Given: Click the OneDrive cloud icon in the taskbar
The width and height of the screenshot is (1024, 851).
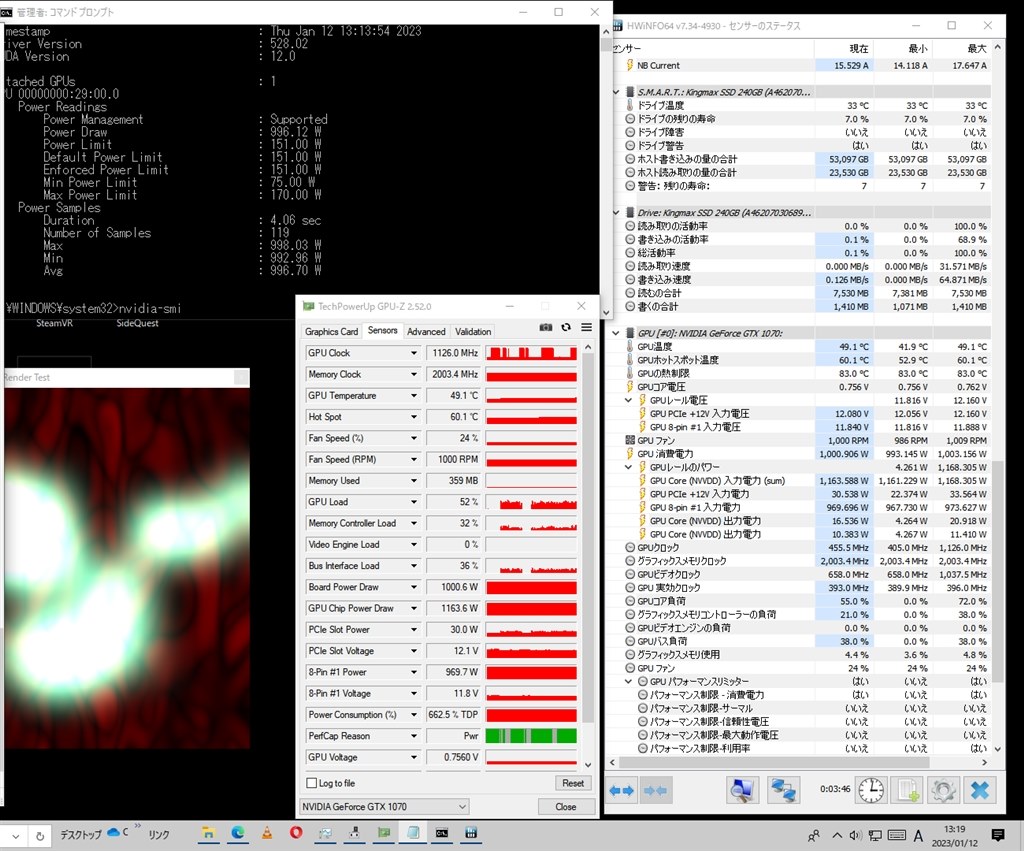Looking at the screenshot, I should pos(114,832).
